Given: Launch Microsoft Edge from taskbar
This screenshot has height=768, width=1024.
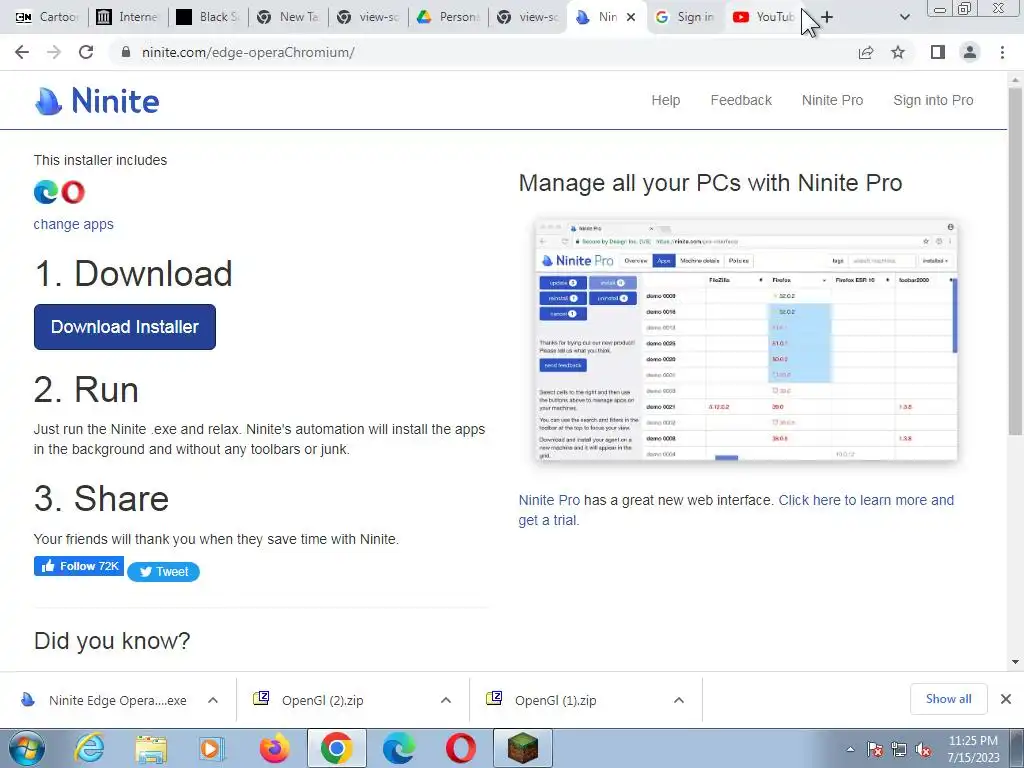Looking at the screenshot, I should [x=398, y=748].
